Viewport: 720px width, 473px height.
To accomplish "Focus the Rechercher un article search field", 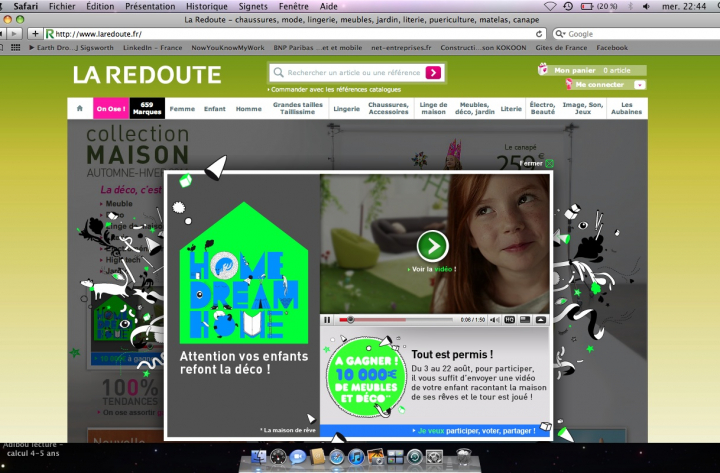I will coord(354,73).
